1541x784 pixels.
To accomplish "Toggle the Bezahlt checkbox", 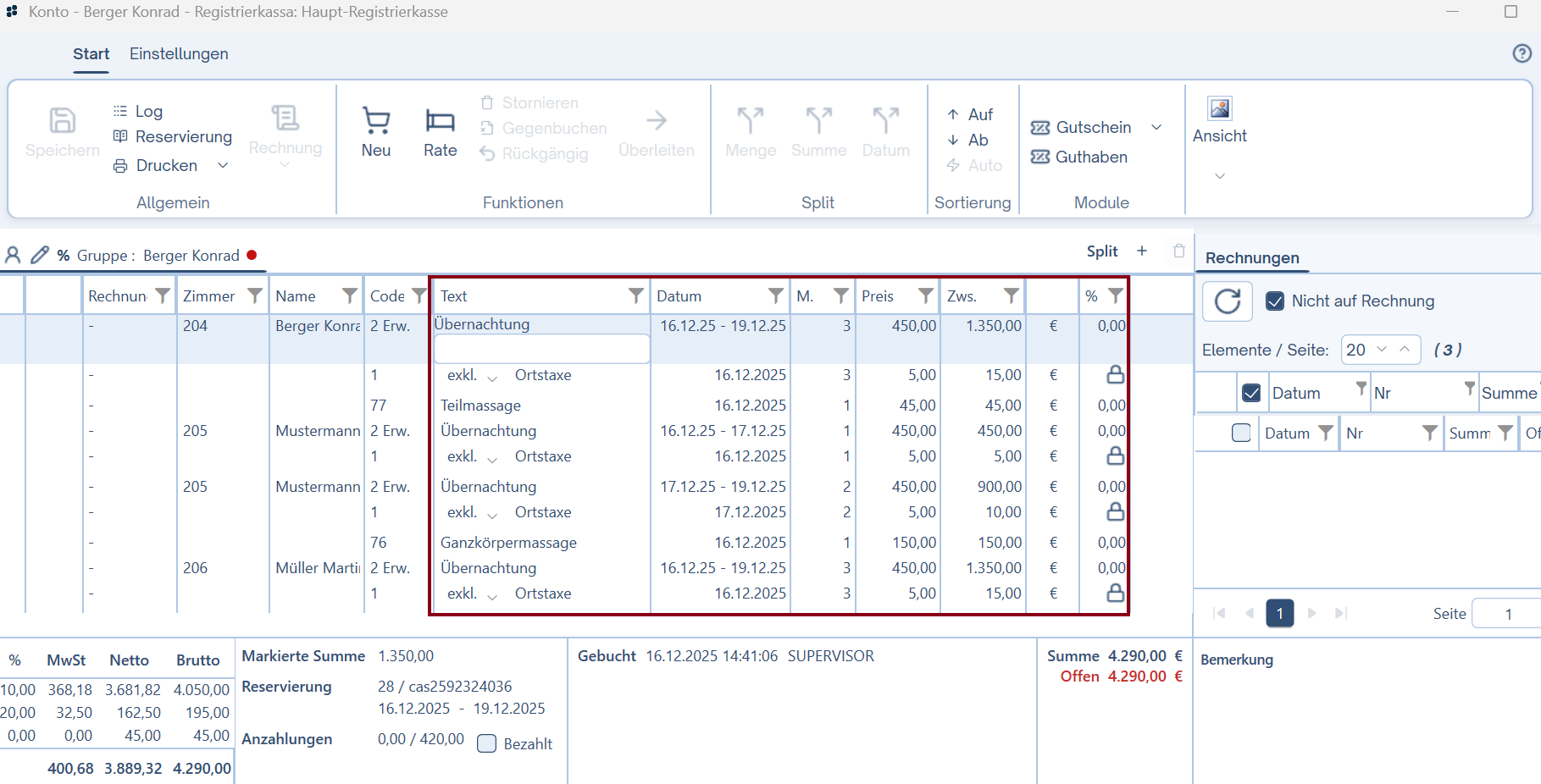I will coord(487,743).
